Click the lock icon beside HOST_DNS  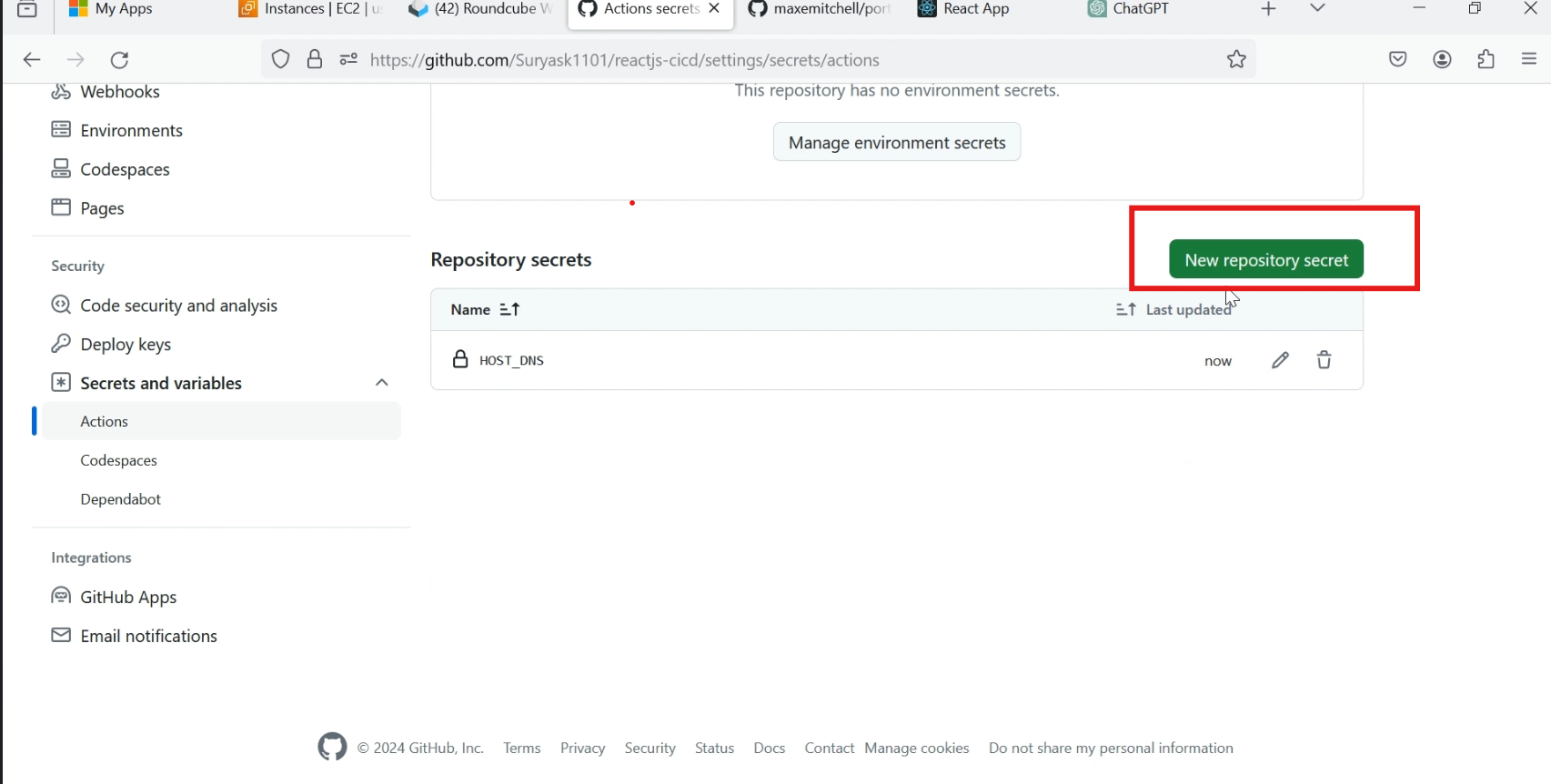click(x=460, y=359)
